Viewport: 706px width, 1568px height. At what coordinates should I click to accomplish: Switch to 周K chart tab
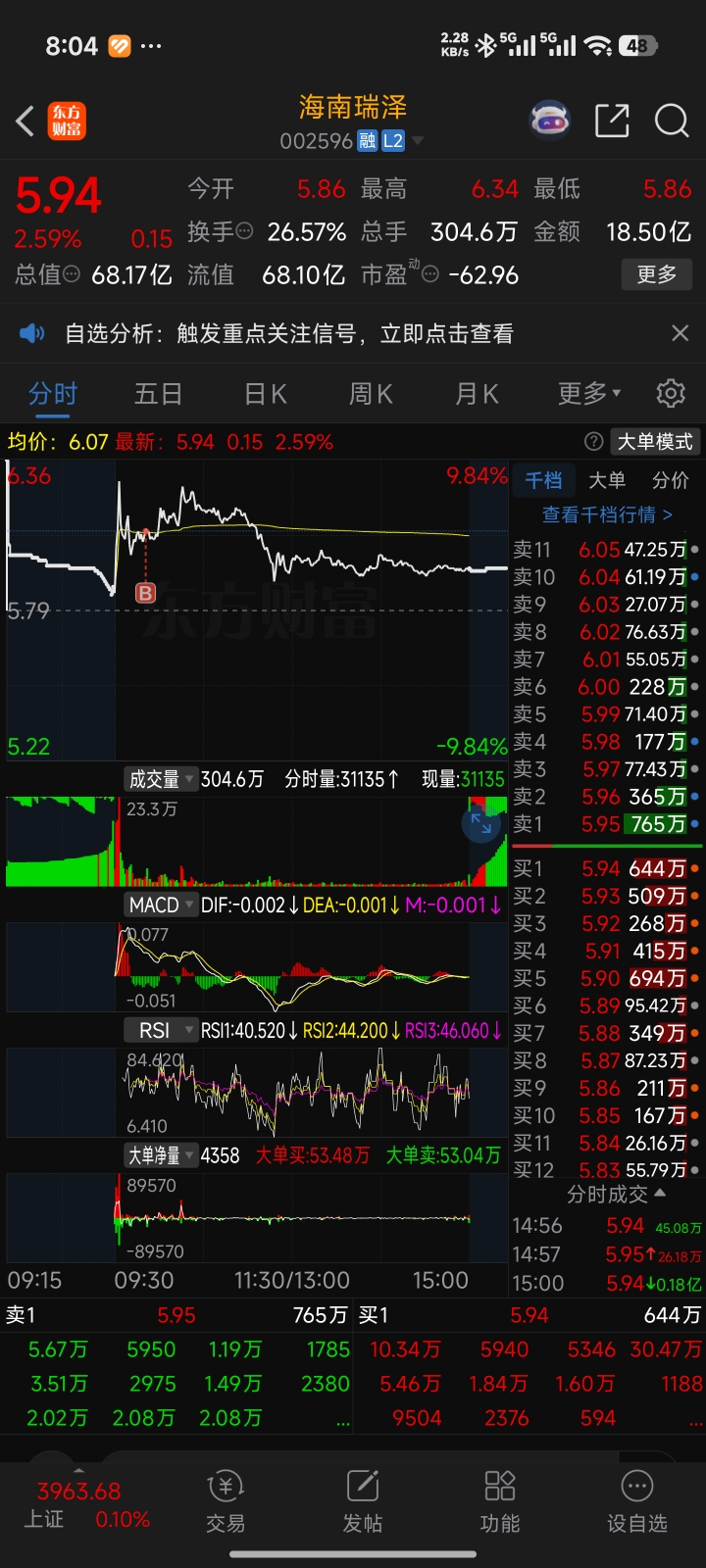[x=371, y=393]
